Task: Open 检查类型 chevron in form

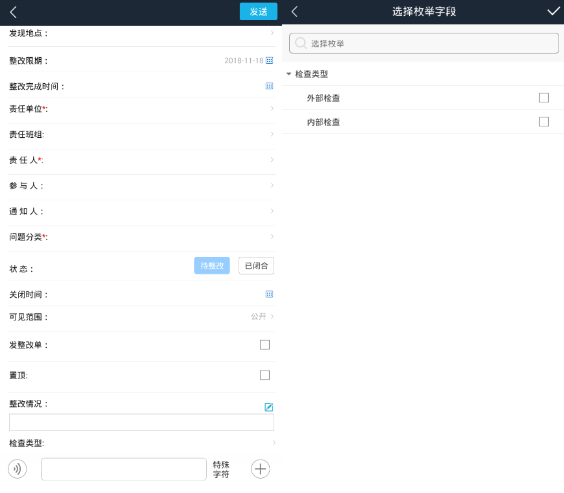Action: 274,443
